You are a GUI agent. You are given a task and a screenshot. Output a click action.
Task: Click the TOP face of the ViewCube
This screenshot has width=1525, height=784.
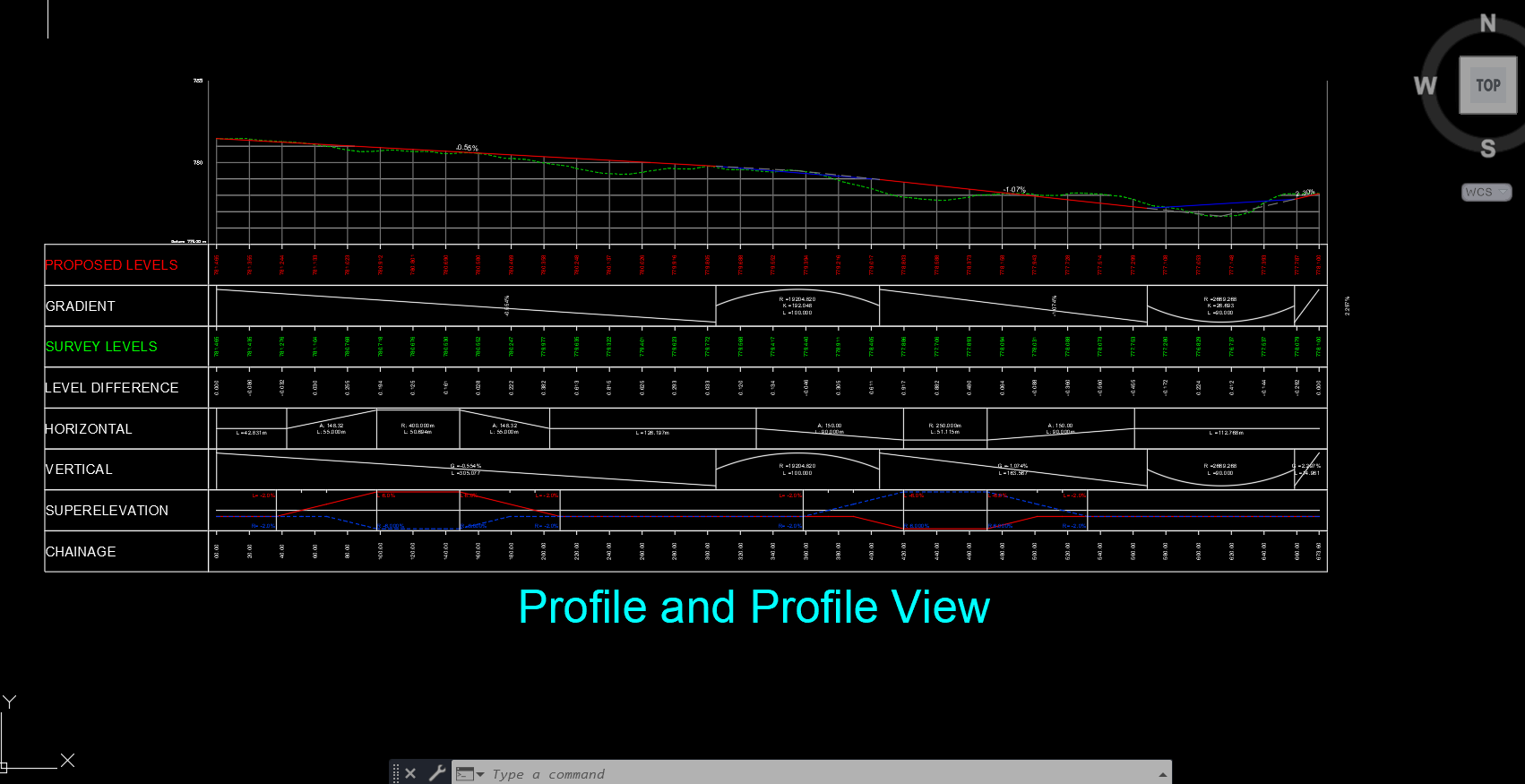(1487, 85)
